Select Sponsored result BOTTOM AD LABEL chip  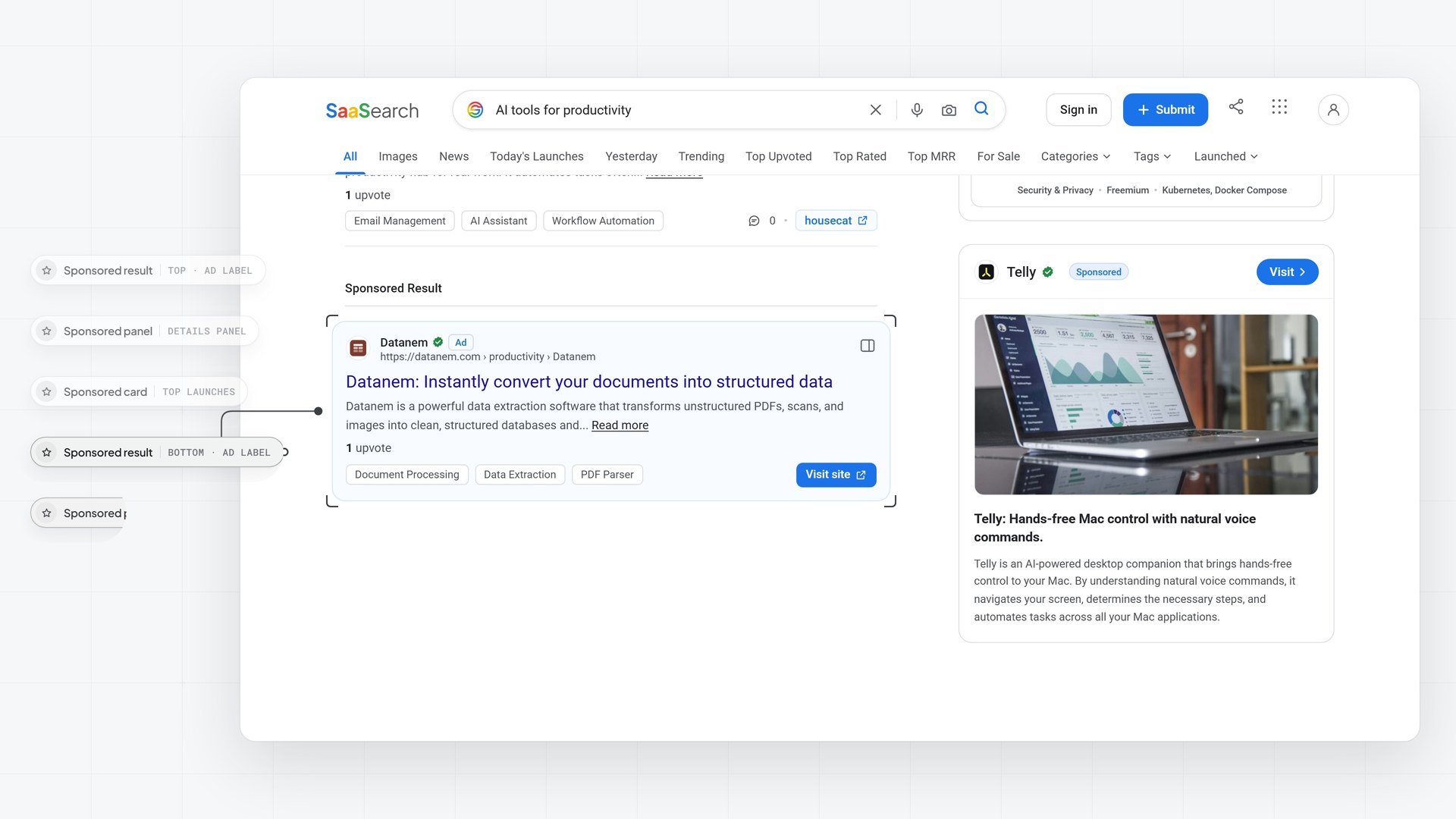(157, 453)
